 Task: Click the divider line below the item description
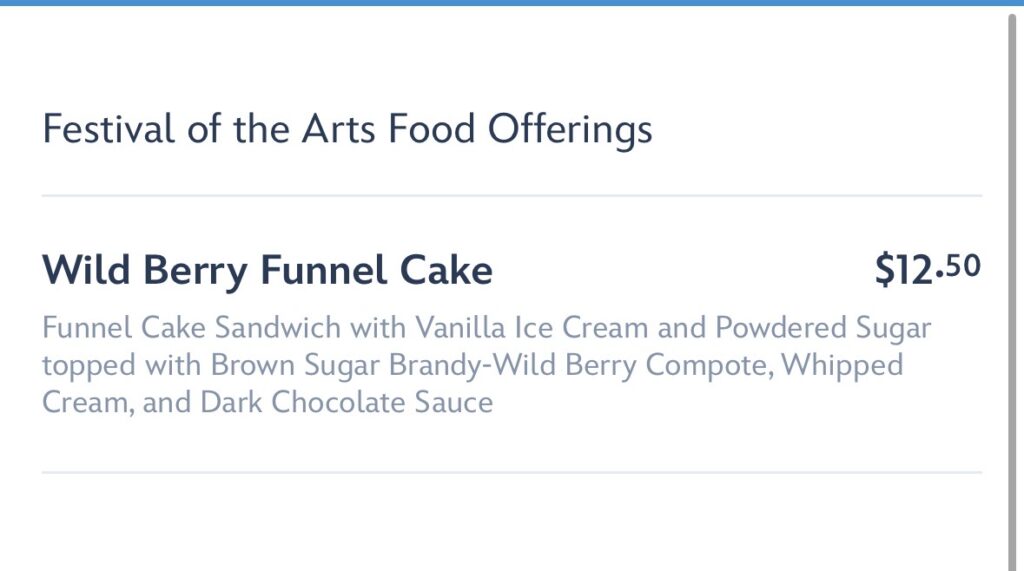(512, 472)
